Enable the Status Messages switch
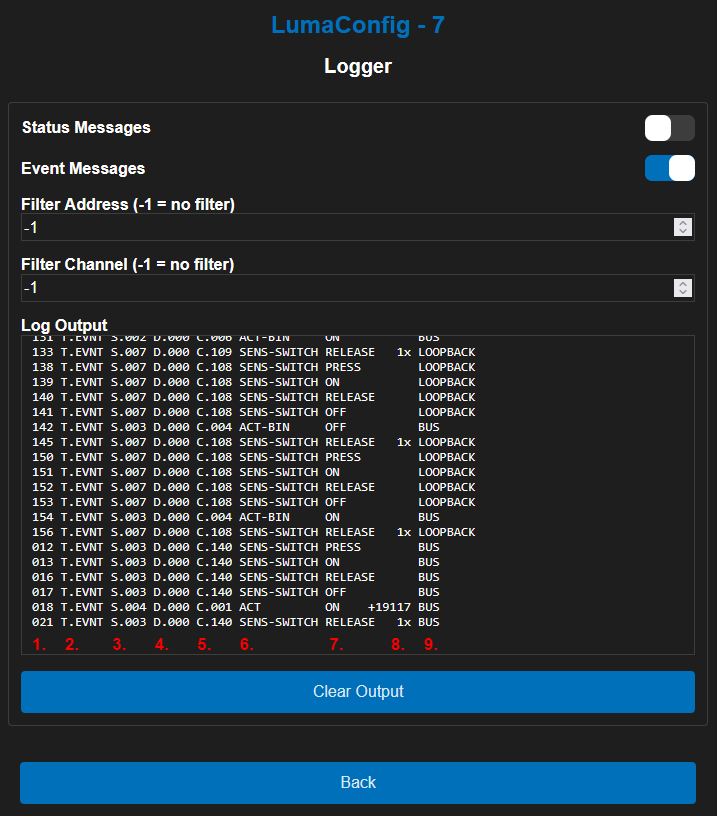The width and height of the screenshot is (718, 817). click(x=670, y=128)
